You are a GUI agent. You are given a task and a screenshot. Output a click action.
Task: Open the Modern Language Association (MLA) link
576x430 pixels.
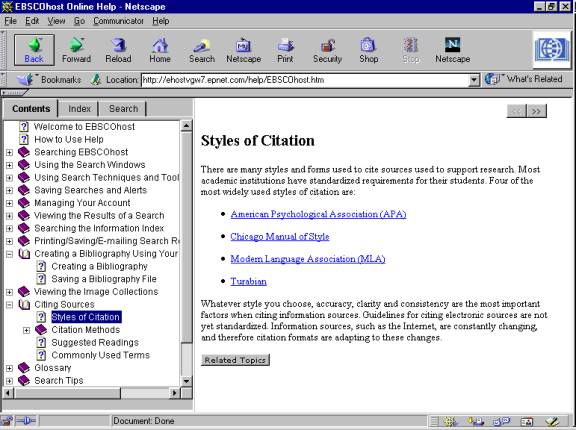click(308, 259)
